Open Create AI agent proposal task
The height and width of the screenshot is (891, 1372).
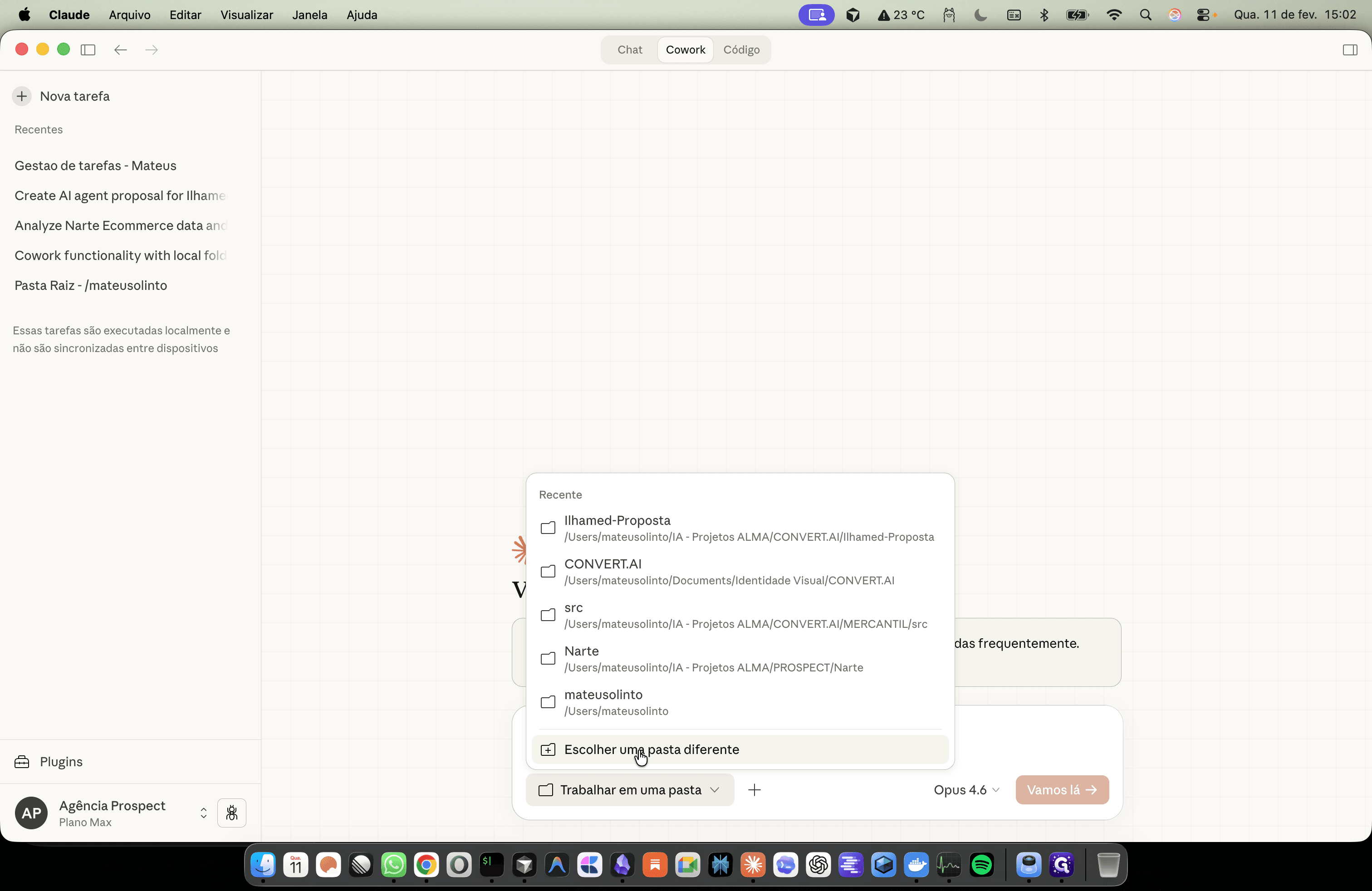coord(120,196)
